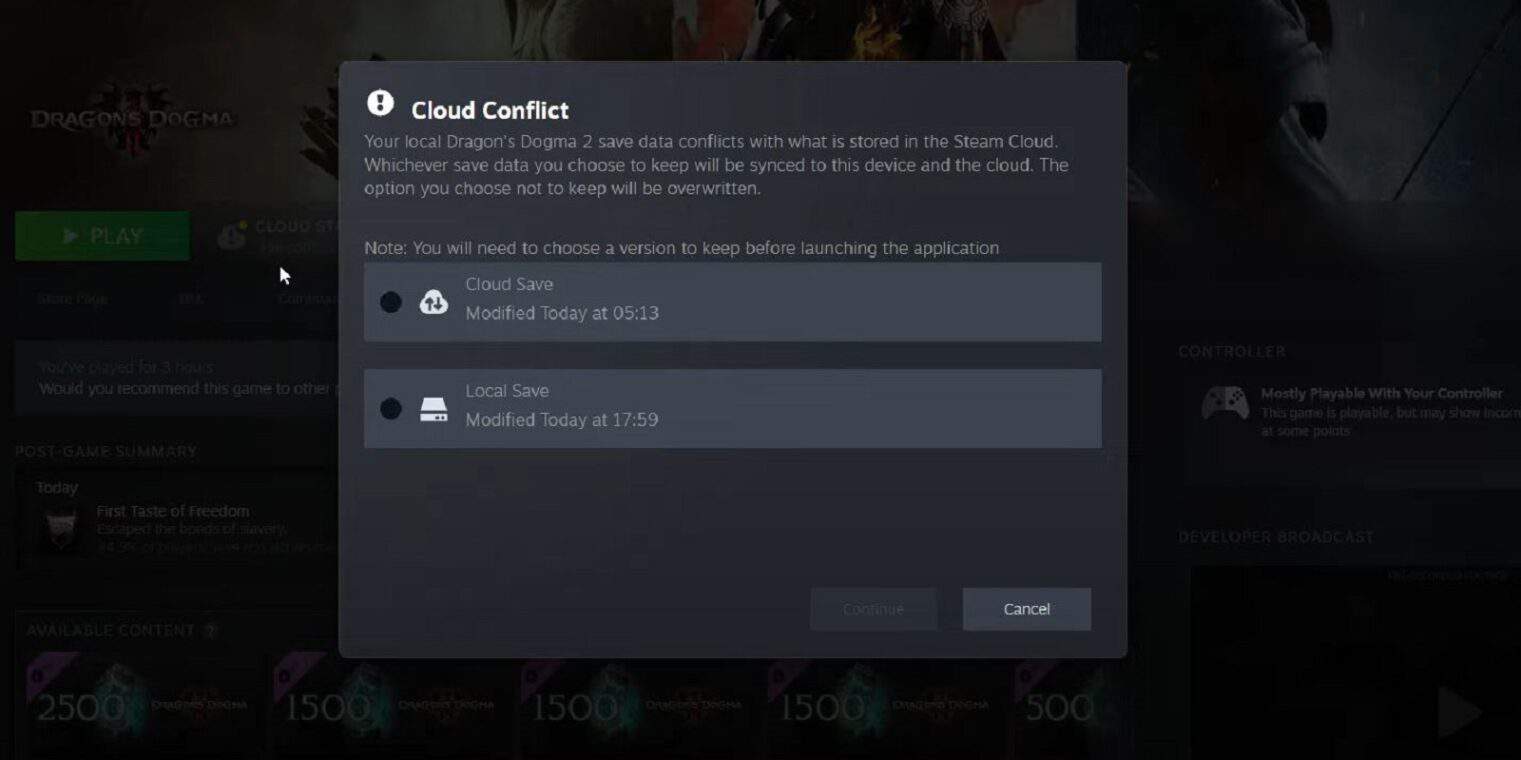Click the cloud download icon
Viewport: 1521px width, 760px height.
point(433,302)
